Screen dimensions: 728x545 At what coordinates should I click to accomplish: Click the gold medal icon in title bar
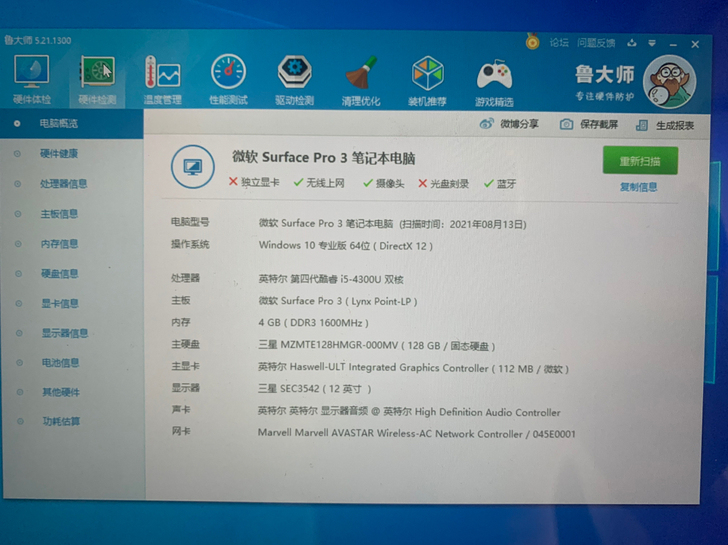pos(533,41)
